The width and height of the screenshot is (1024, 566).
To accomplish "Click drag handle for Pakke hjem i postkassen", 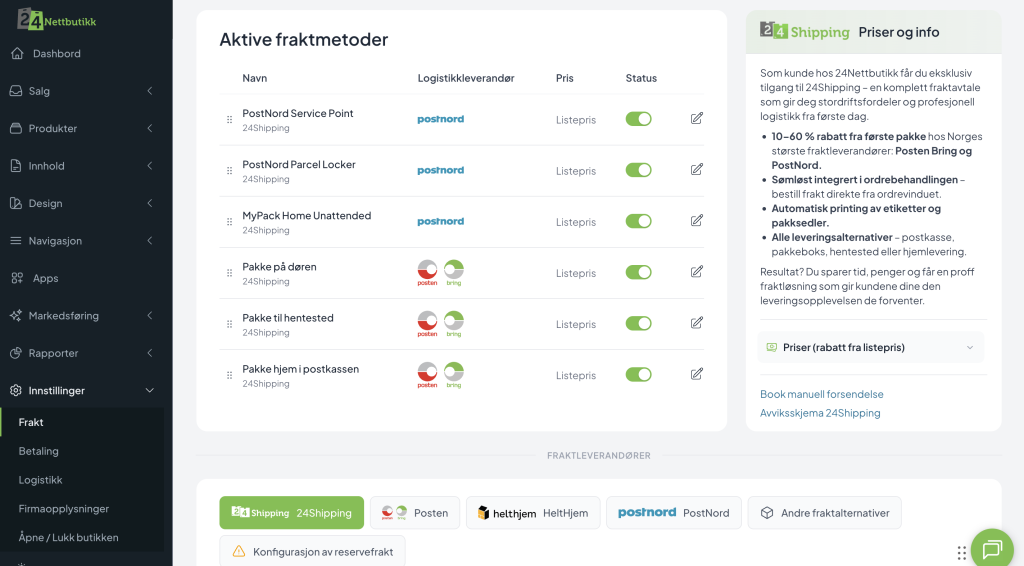I will (x=229, y=375).
